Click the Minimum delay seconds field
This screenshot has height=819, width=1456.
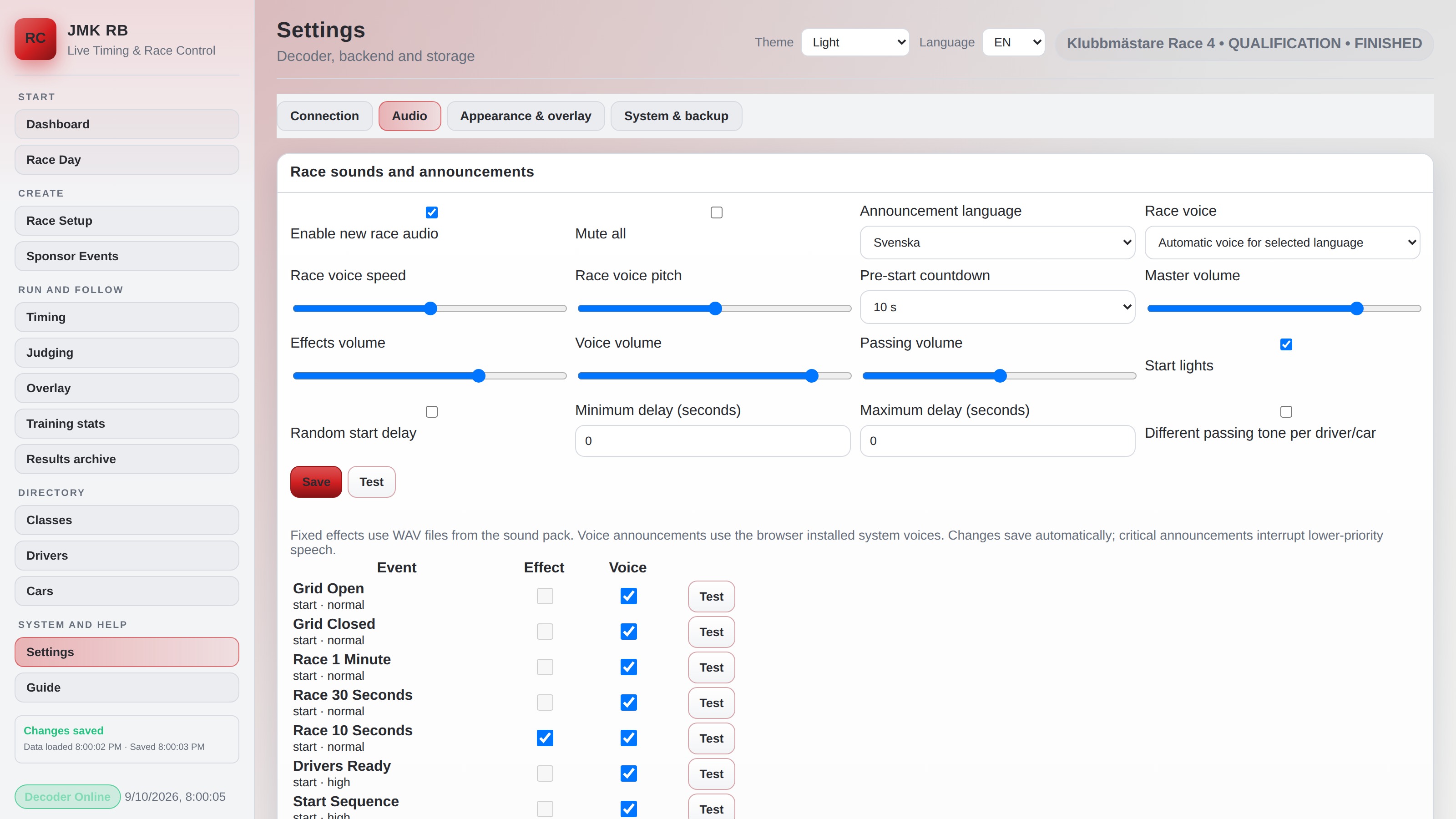[x=712, y=441]
